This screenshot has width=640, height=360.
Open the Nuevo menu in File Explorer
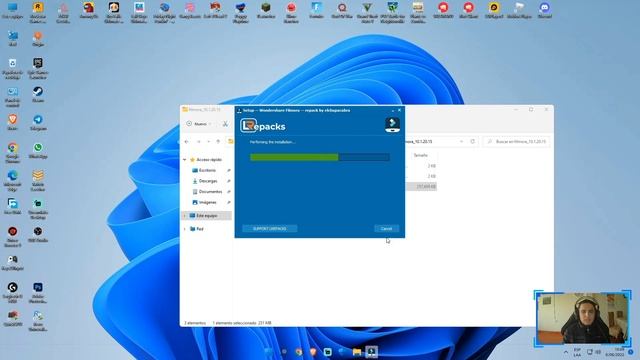pyautogui.click(x=199, y=124)
